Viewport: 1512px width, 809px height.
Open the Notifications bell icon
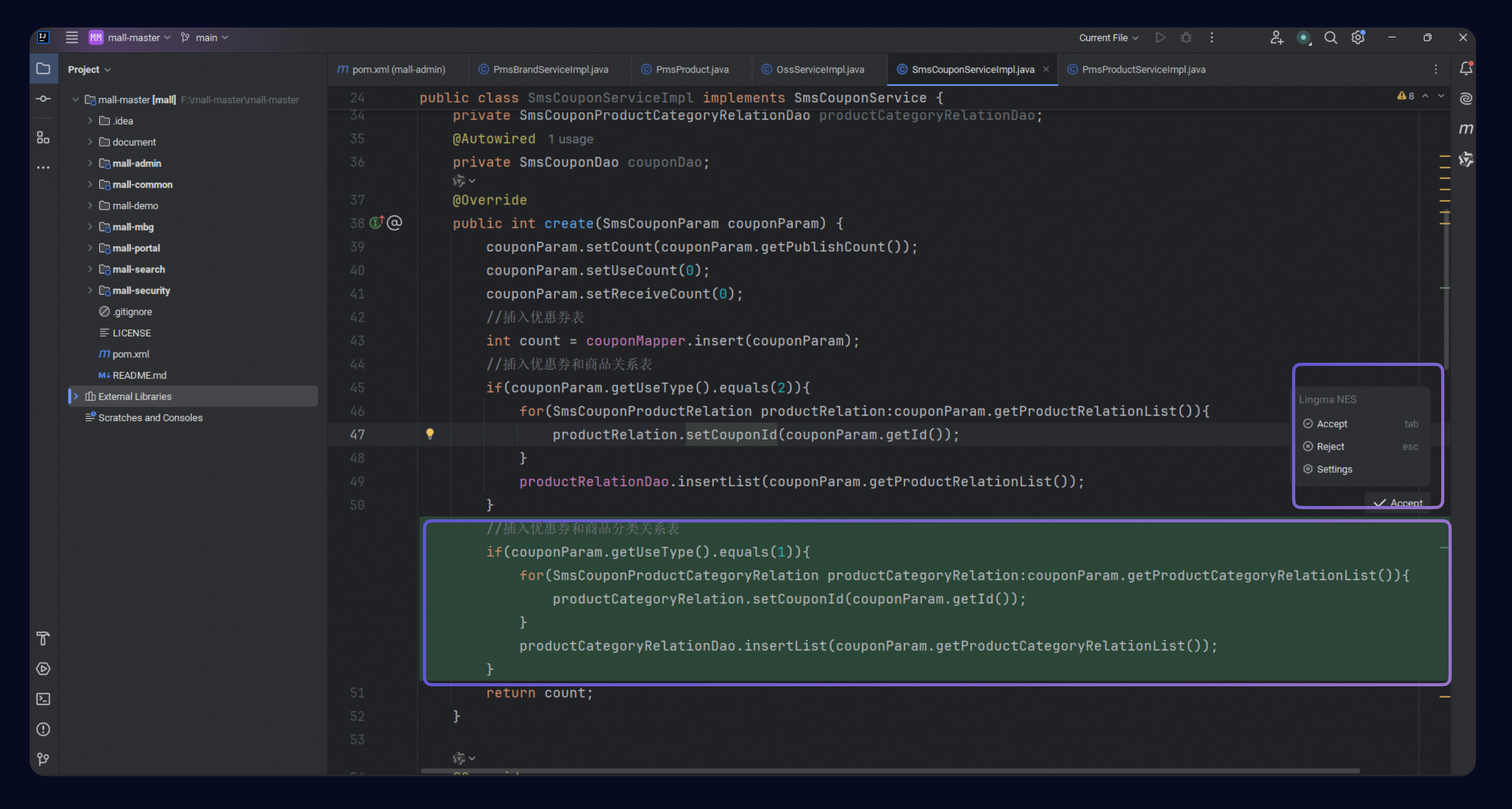point(1465,69)
